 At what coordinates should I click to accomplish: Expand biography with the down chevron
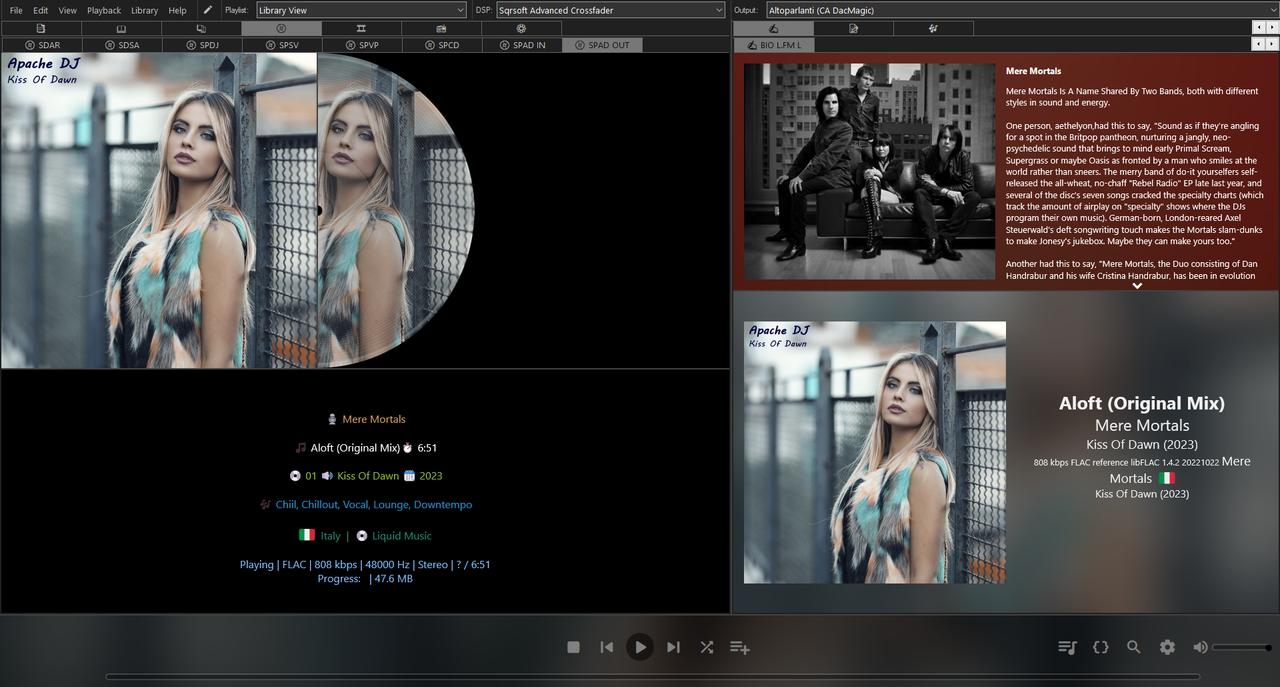click(1137, 286)
